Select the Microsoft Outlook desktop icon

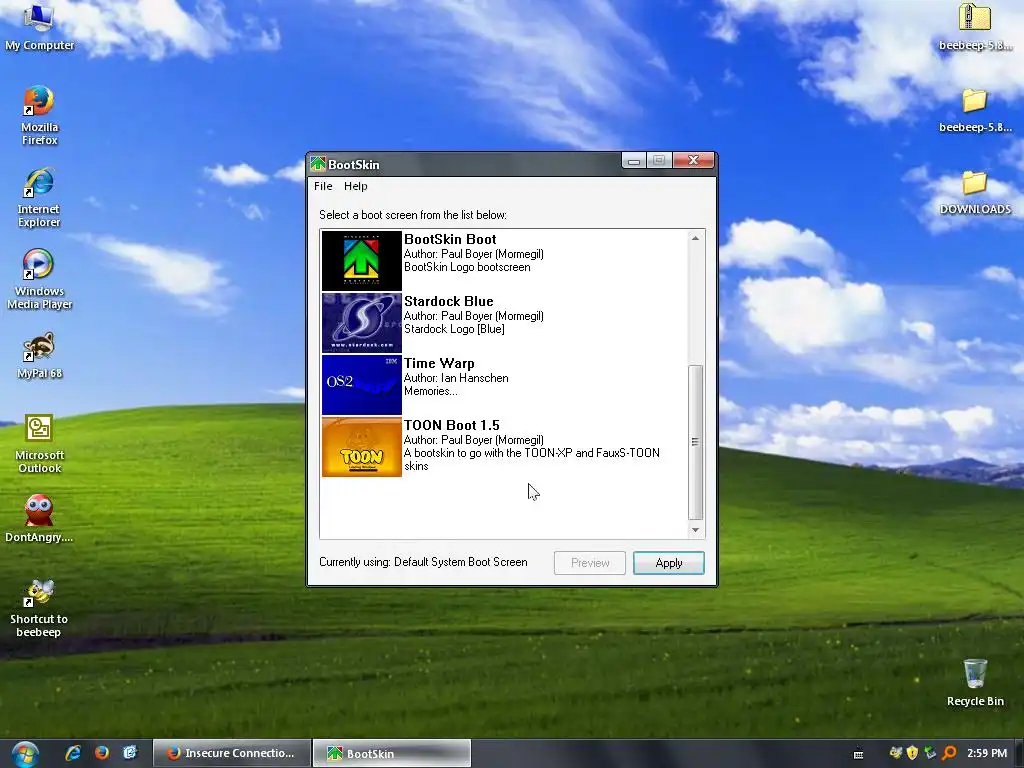[x=39, y=444]
